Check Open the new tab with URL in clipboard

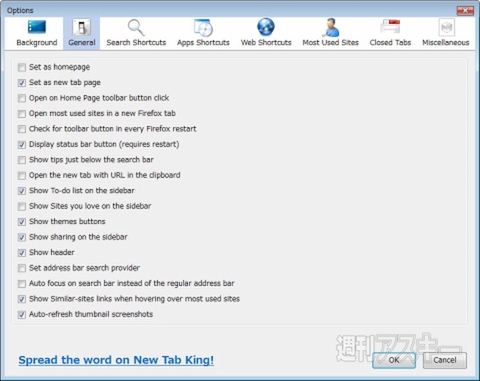click(22, 175)
